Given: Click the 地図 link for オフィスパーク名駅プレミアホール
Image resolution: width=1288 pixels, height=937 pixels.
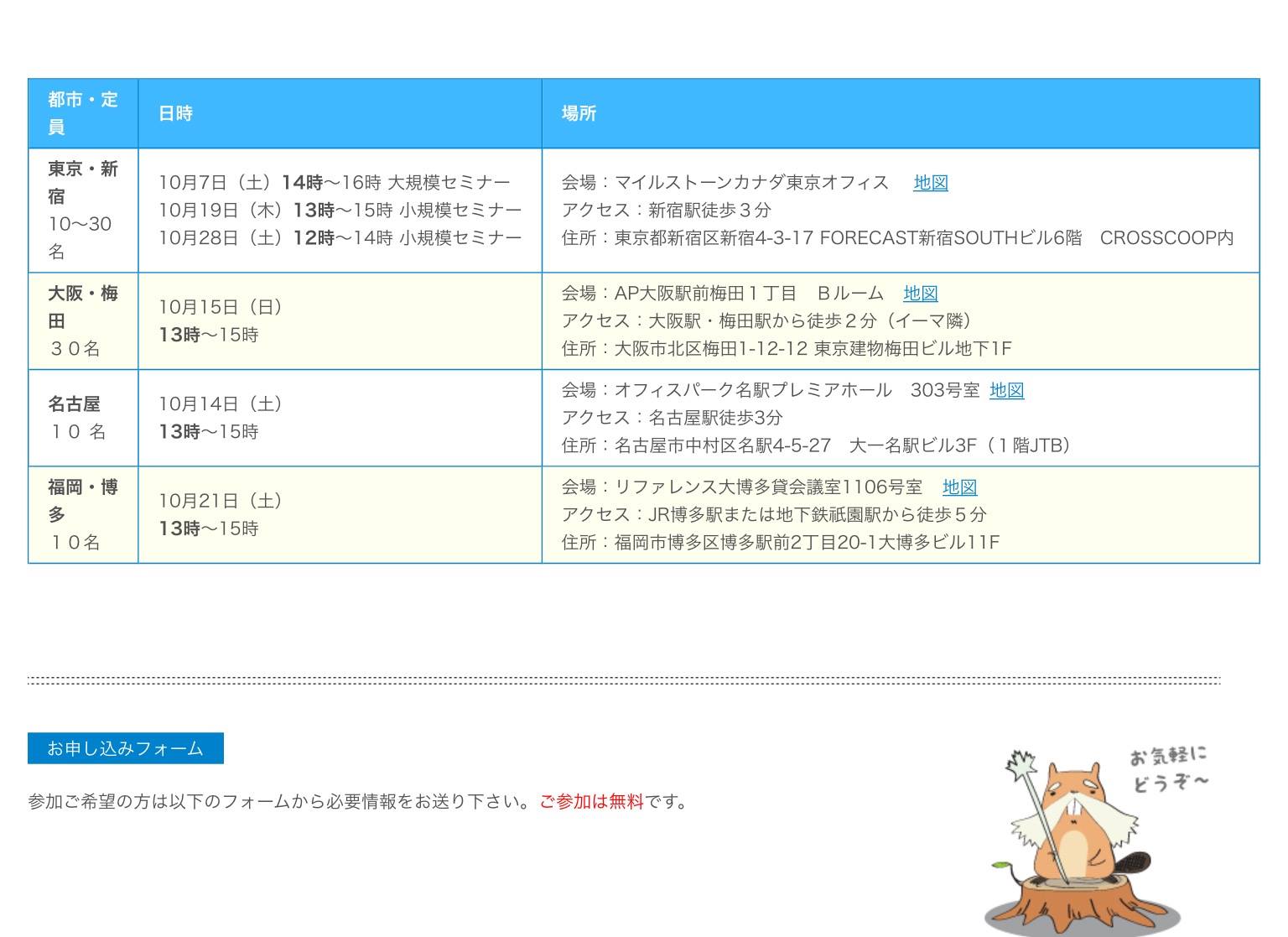Looking at the screenshot, I should tap(1006, 390).
